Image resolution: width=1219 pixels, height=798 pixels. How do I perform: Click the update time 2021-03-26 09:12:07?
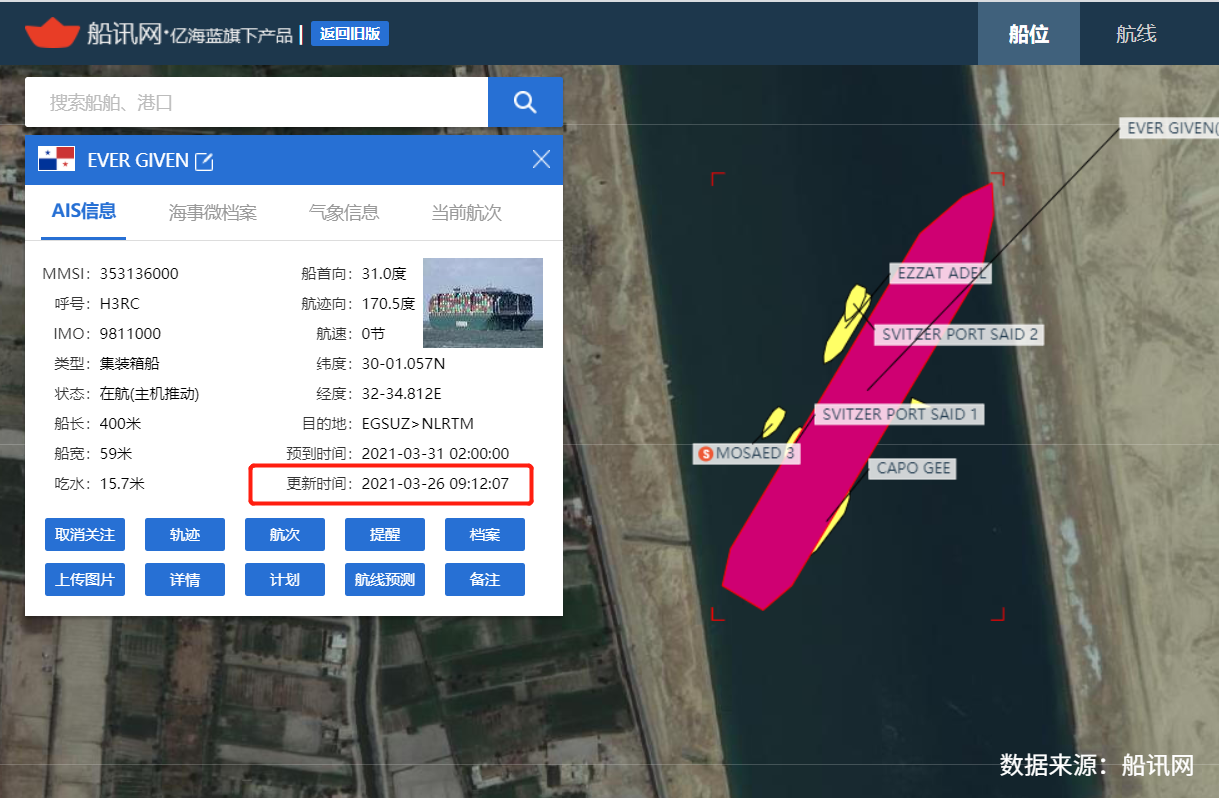(435, 484)
